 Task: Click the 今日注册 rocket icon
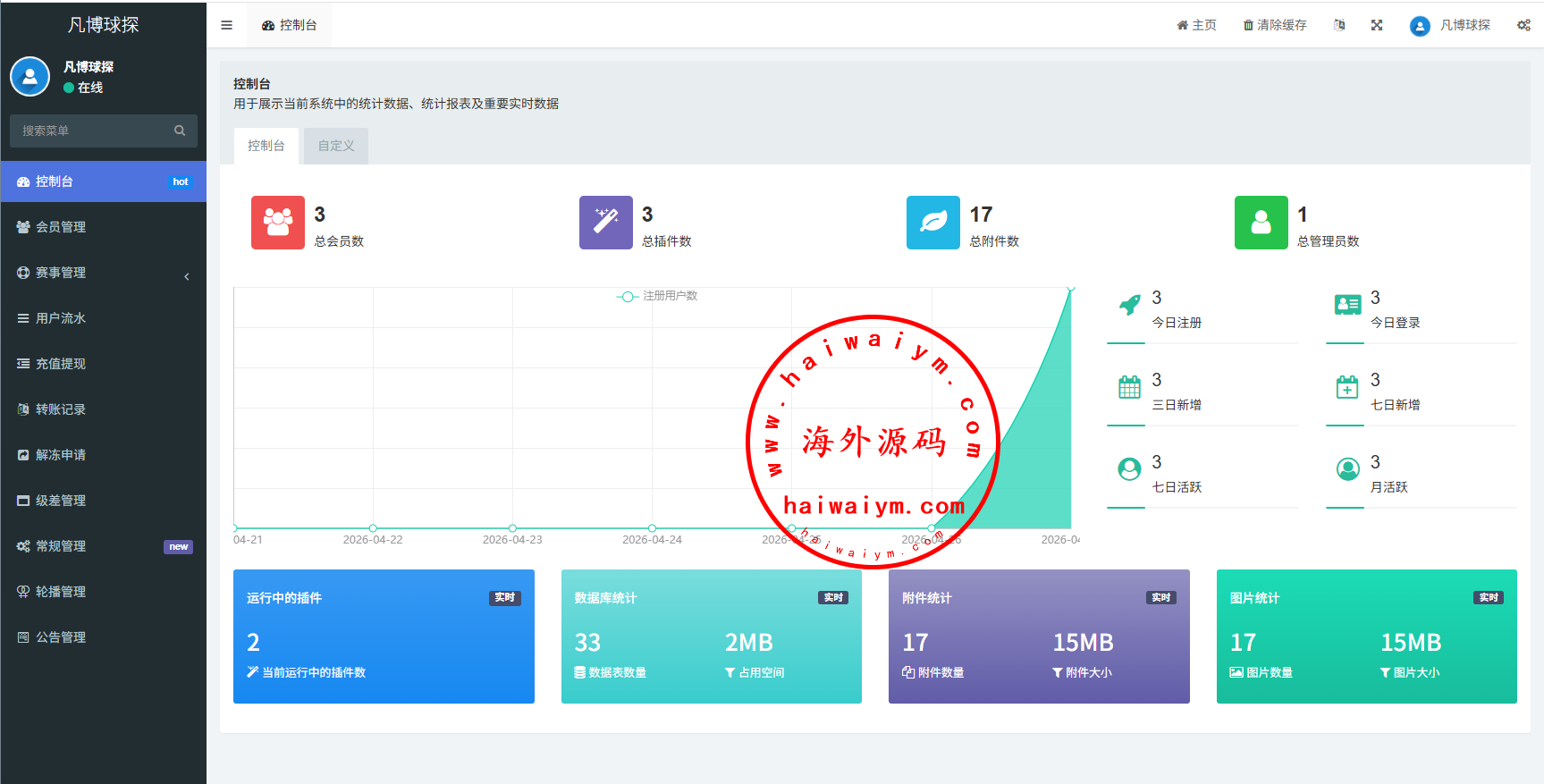point(1129,305)
